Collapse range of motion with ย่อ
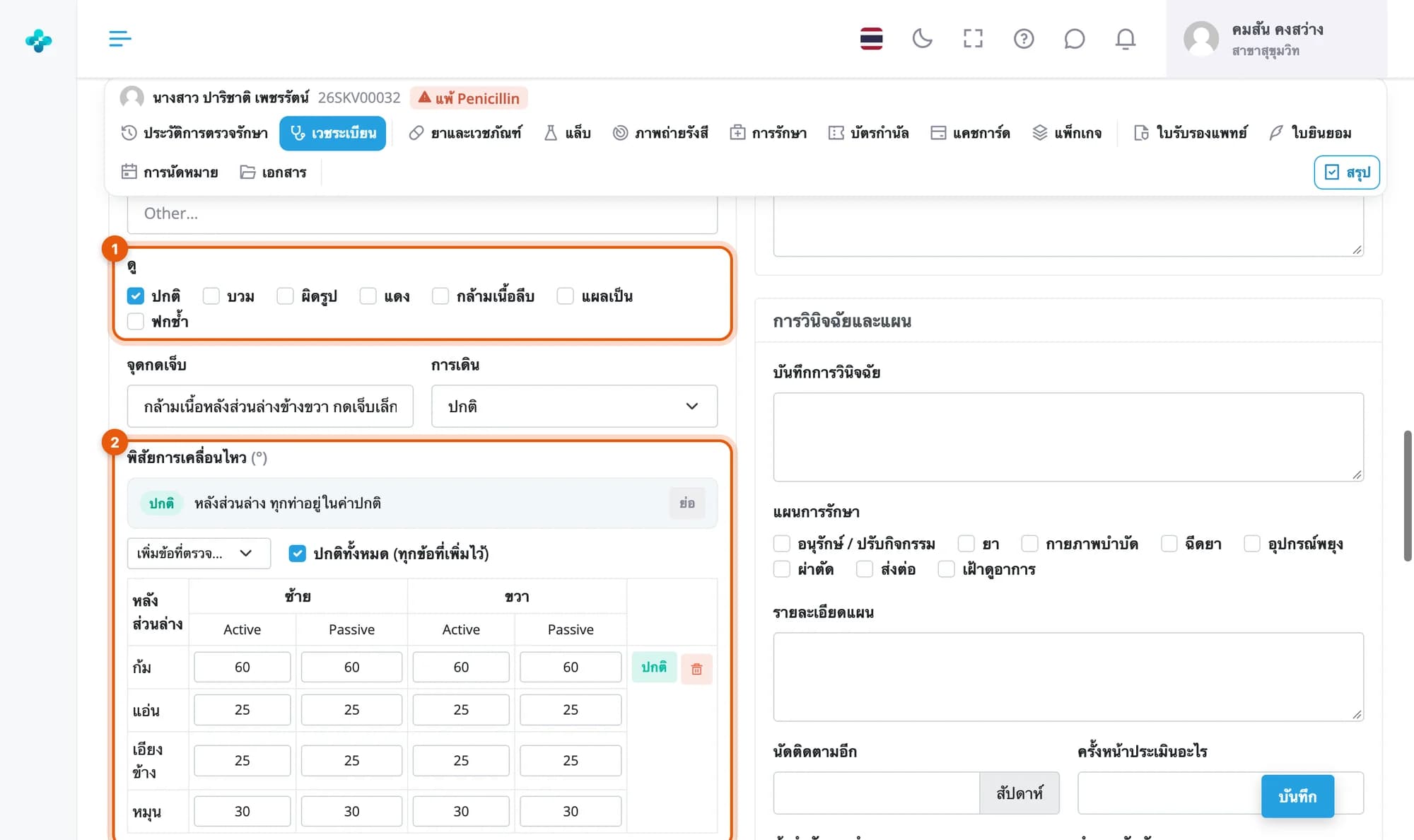The image size is (1414, 840). point(687,503)
